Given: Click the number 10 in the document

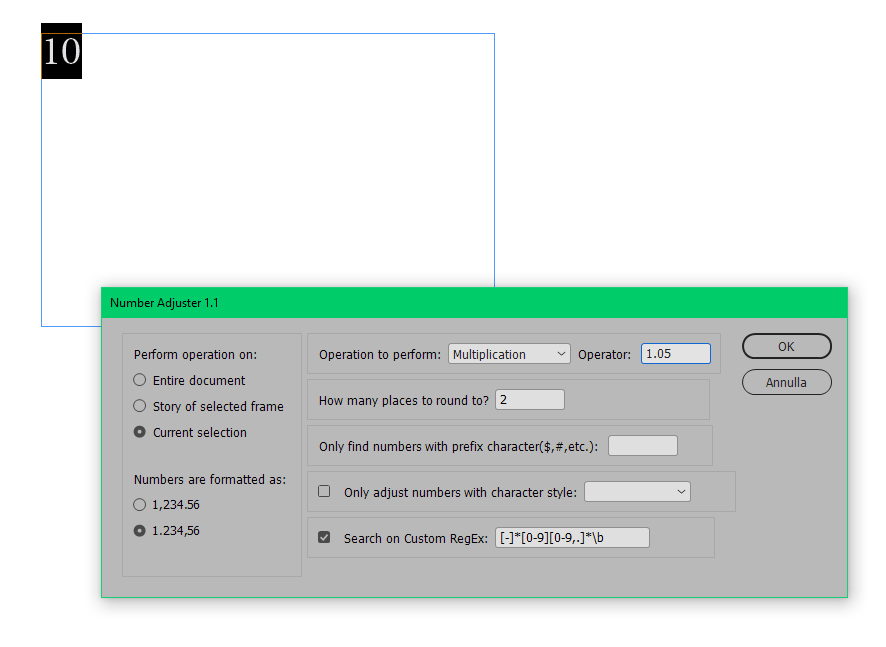Looking at the screenshot, I should point(61,52).
